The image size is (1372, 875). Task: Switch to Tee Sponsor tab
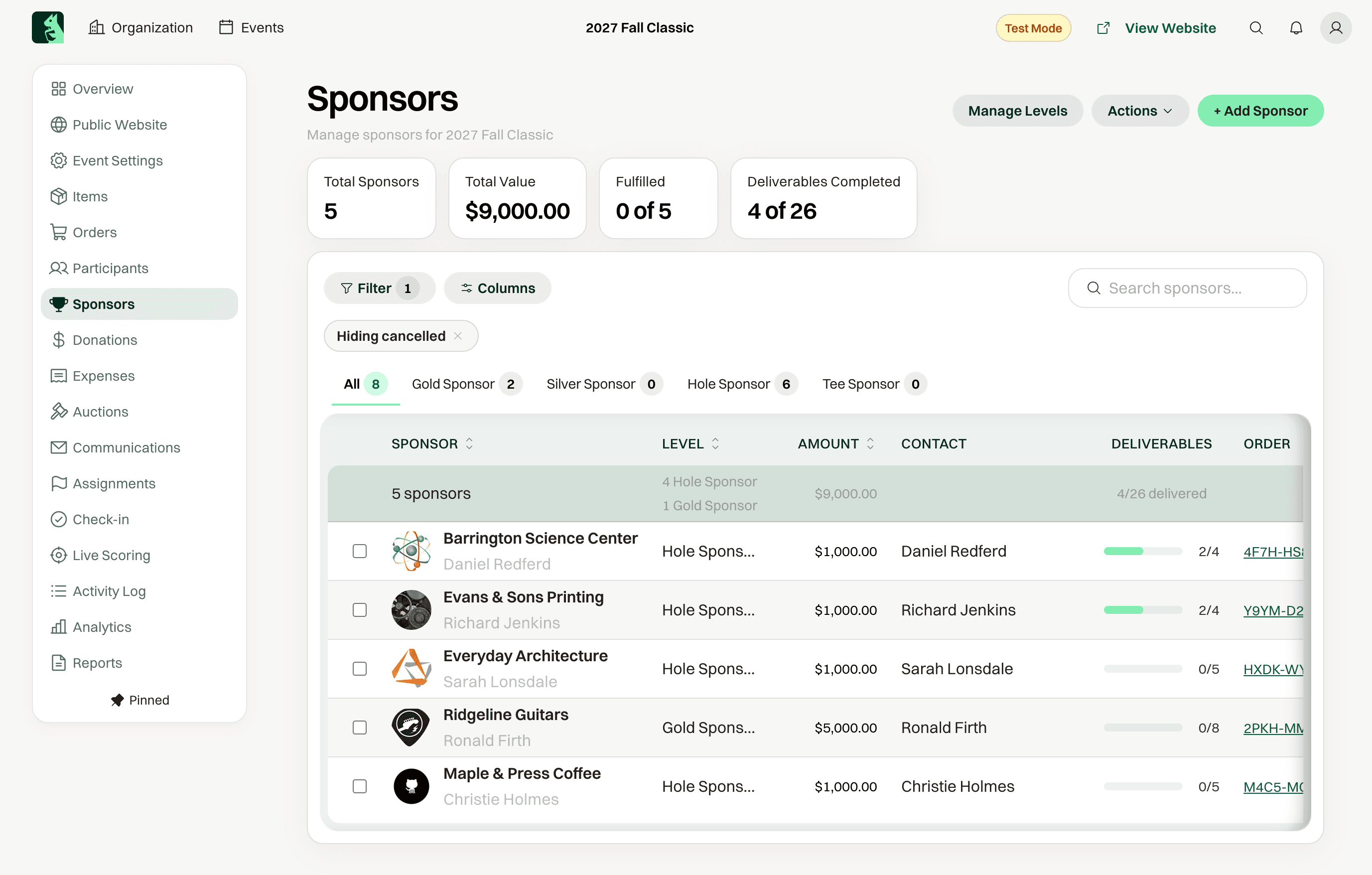pos(875,384)
